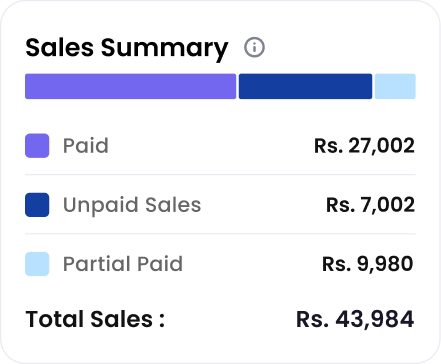
Task: Click the purple Paid bar segment
Action: pos(131,86)
